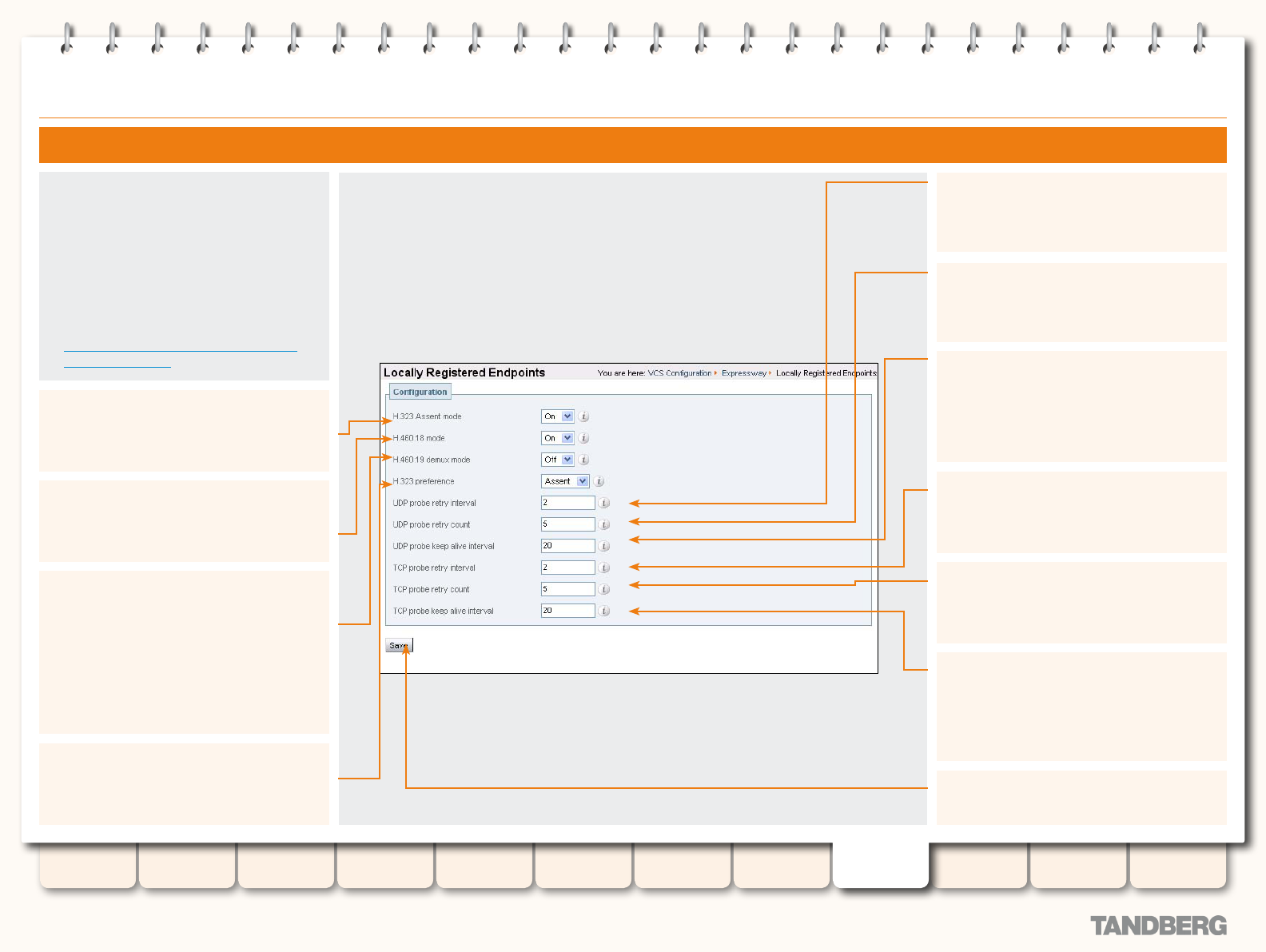1266x952 pixels.
Task: Click the Locally Registered Endpoints page heading
Action: [464, 372]
